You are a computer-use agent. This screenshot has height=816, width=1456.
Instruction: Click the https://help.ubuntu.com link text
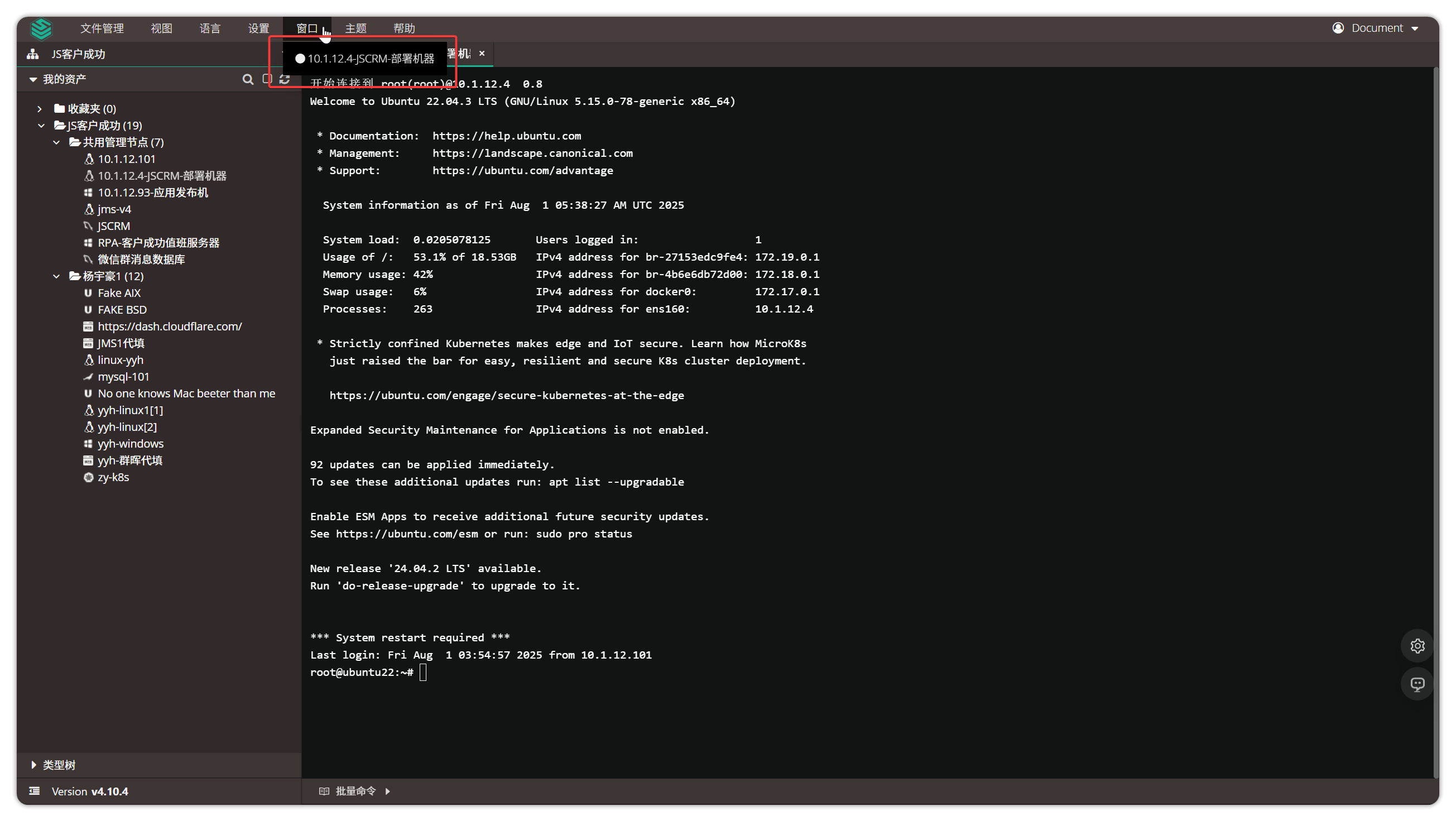(506, 136)
